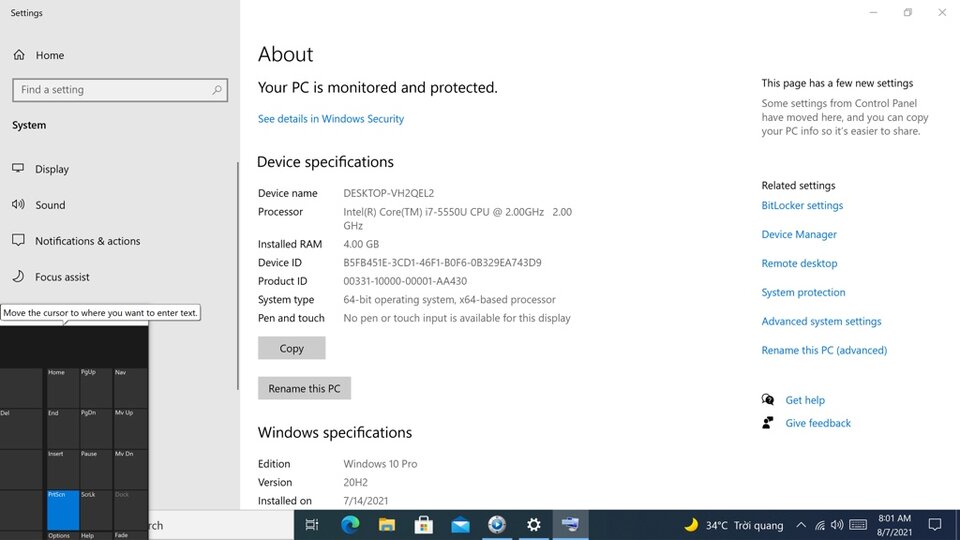This screenshot has width=960, height=540.
Task: Click the sidebar vertical scrollbar
Action: tap(238, 276)
